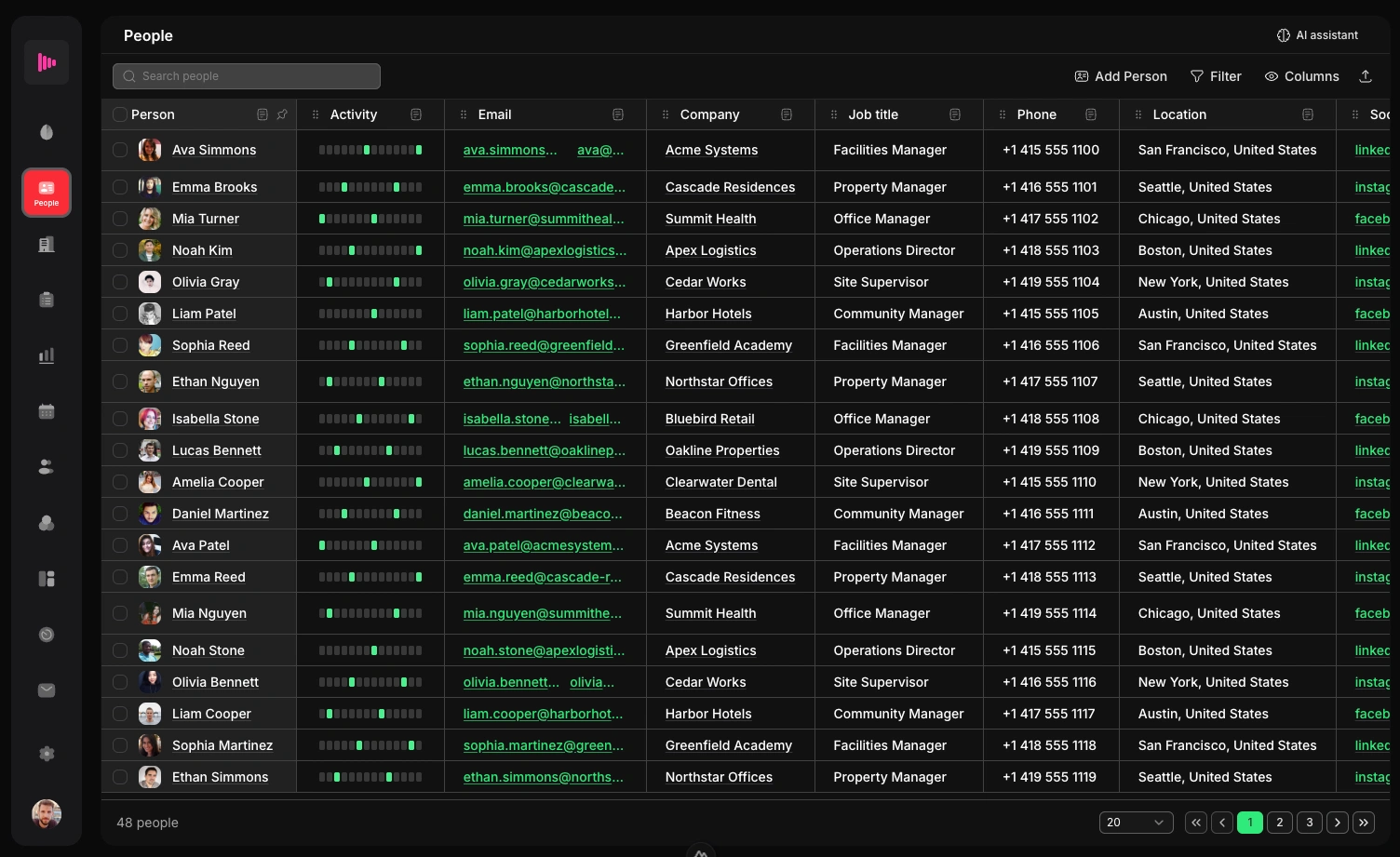The width and height of the screenshot is (1400, 857).
Task: Go to page 2
Action: 1280,823
